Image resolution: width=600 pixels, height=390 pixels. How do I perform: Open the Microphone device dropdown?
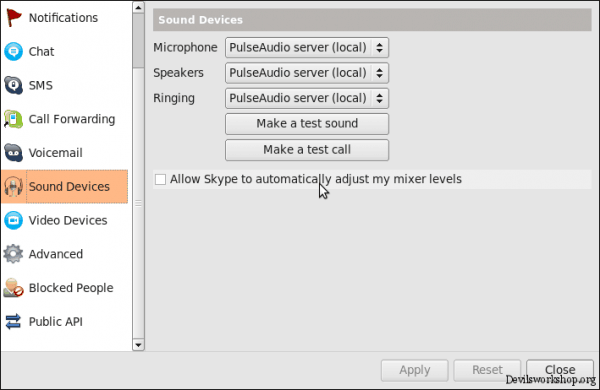click(307, 47)
